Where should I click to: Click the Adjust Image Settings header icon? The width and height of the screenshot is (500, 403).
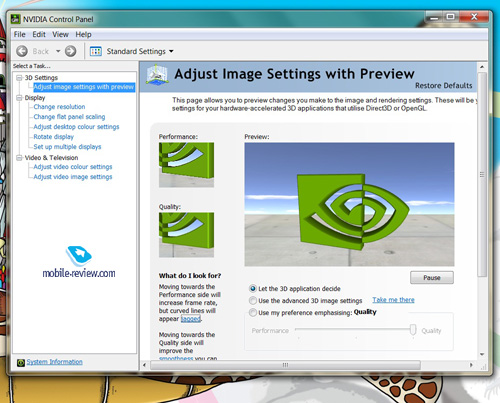(157, 74)
